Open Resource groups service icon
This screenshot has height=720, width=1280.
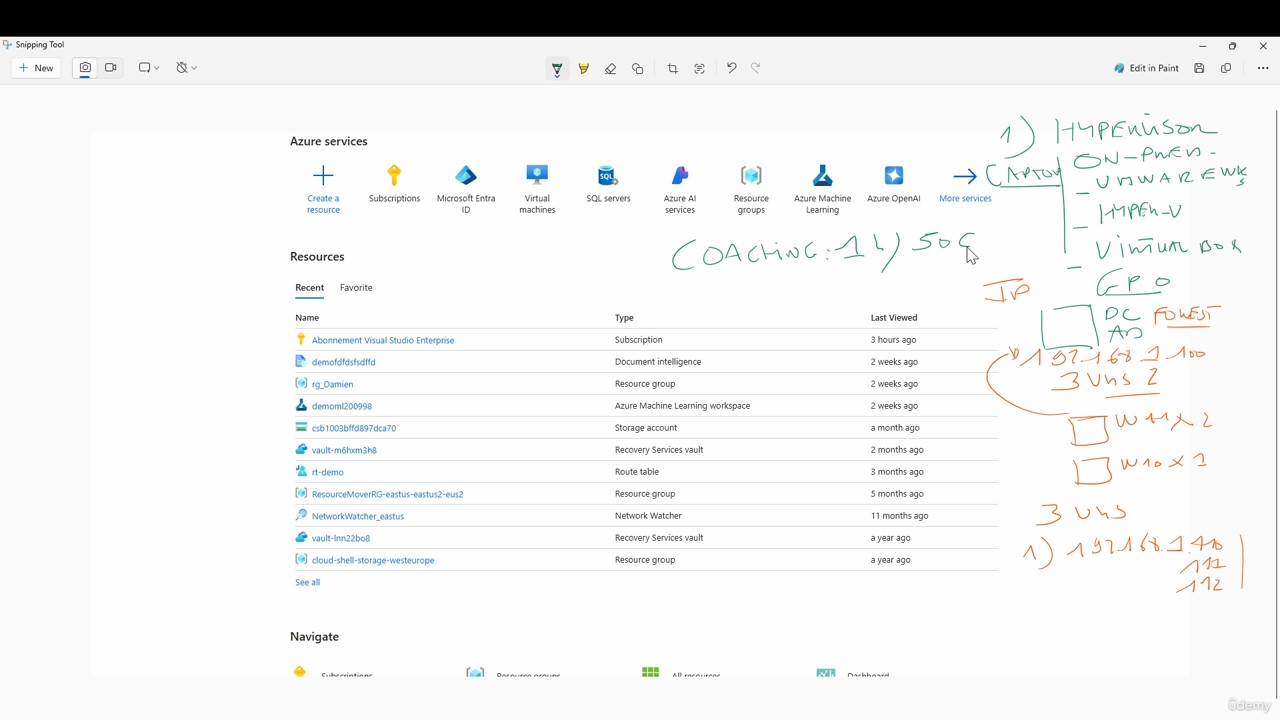pyautogui.click(x=751, y=176)
